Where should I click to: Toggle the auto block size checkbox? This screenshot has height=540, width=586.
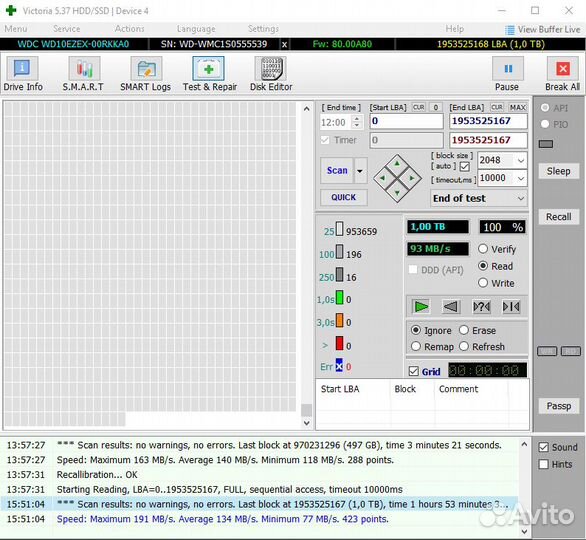coord(465,166)
